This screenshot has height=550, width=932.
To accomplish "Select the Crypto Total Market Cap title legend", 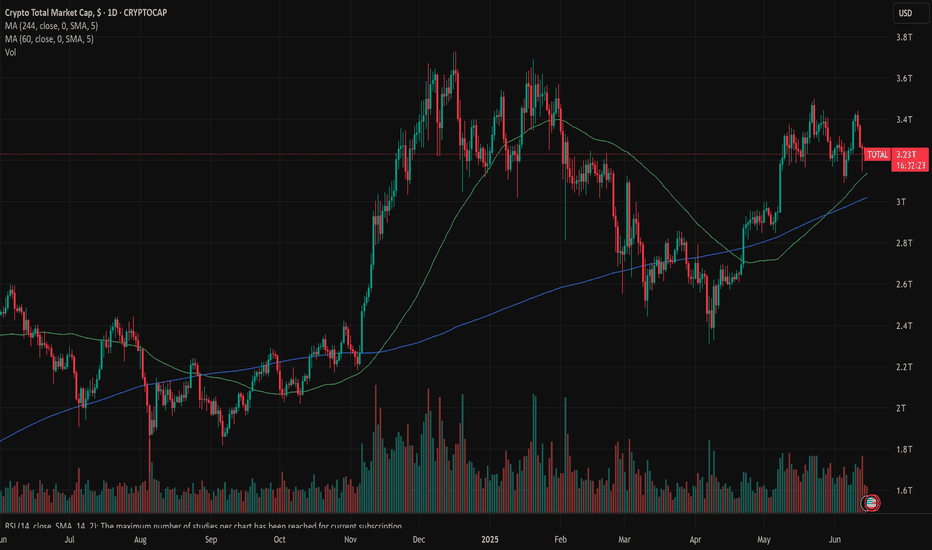I will coord(86,12).
